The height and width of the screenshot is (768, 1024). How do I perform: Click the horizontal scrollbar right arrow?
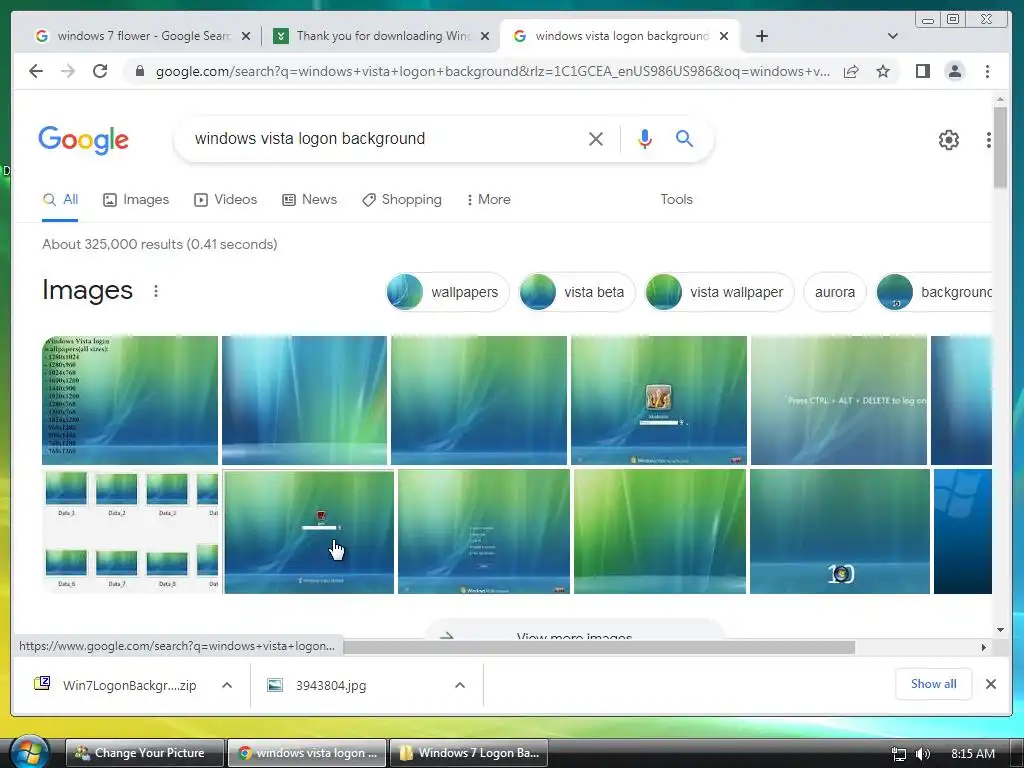click(x=984, y=647)
